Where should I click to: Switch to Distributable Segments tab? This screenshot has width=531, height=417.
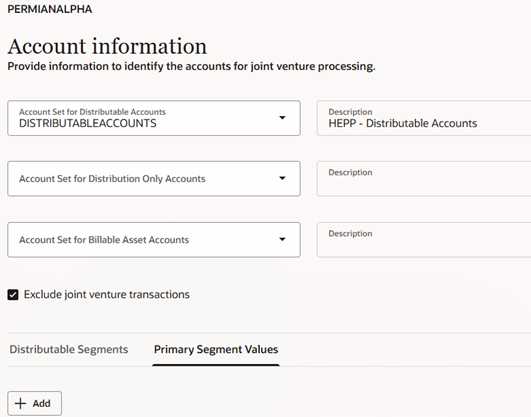pyautogui.click(x=69, y=349)
